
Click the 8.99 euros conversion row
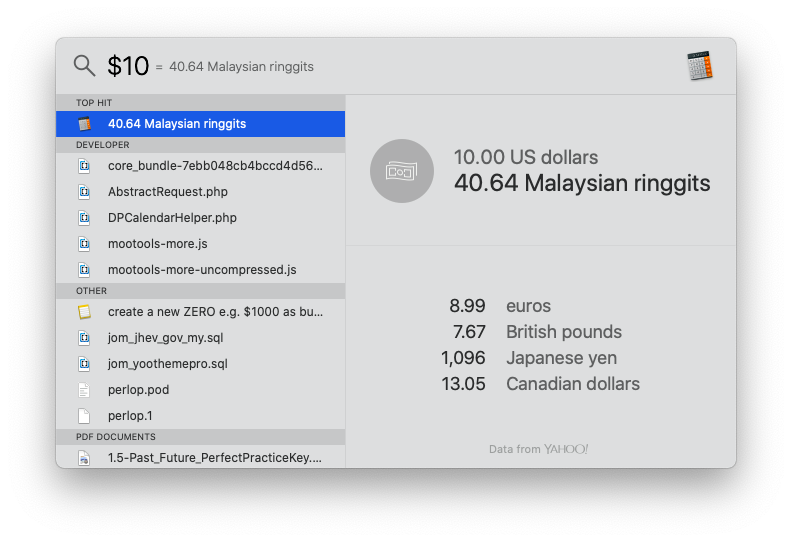[x=500, y=306]
